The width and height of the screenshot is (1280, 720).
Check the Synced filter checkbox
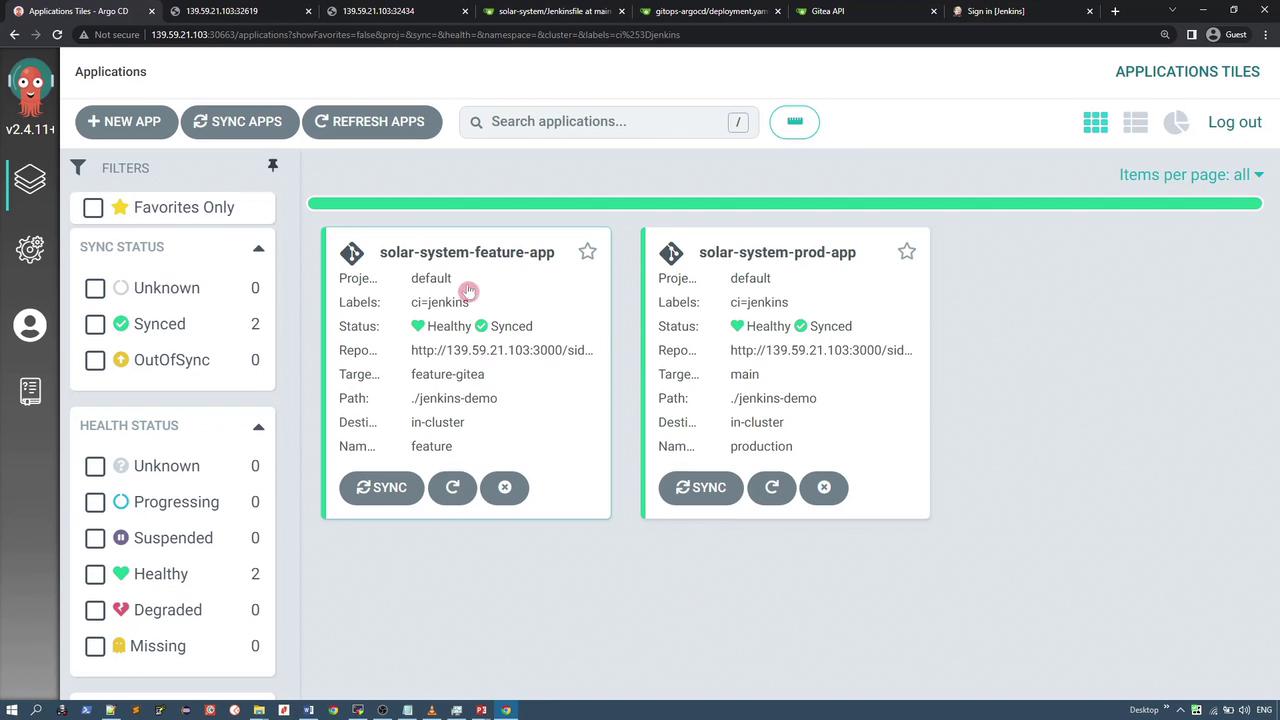click(95, 324)
